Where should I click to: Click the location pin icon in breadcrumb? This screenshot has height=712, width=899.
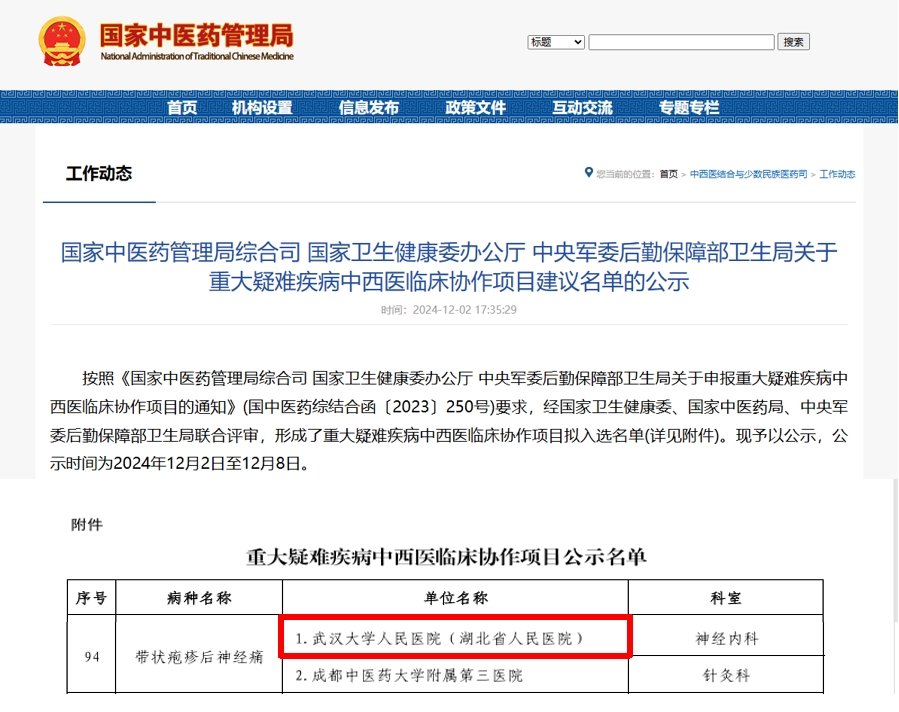(x=588, y=173)
